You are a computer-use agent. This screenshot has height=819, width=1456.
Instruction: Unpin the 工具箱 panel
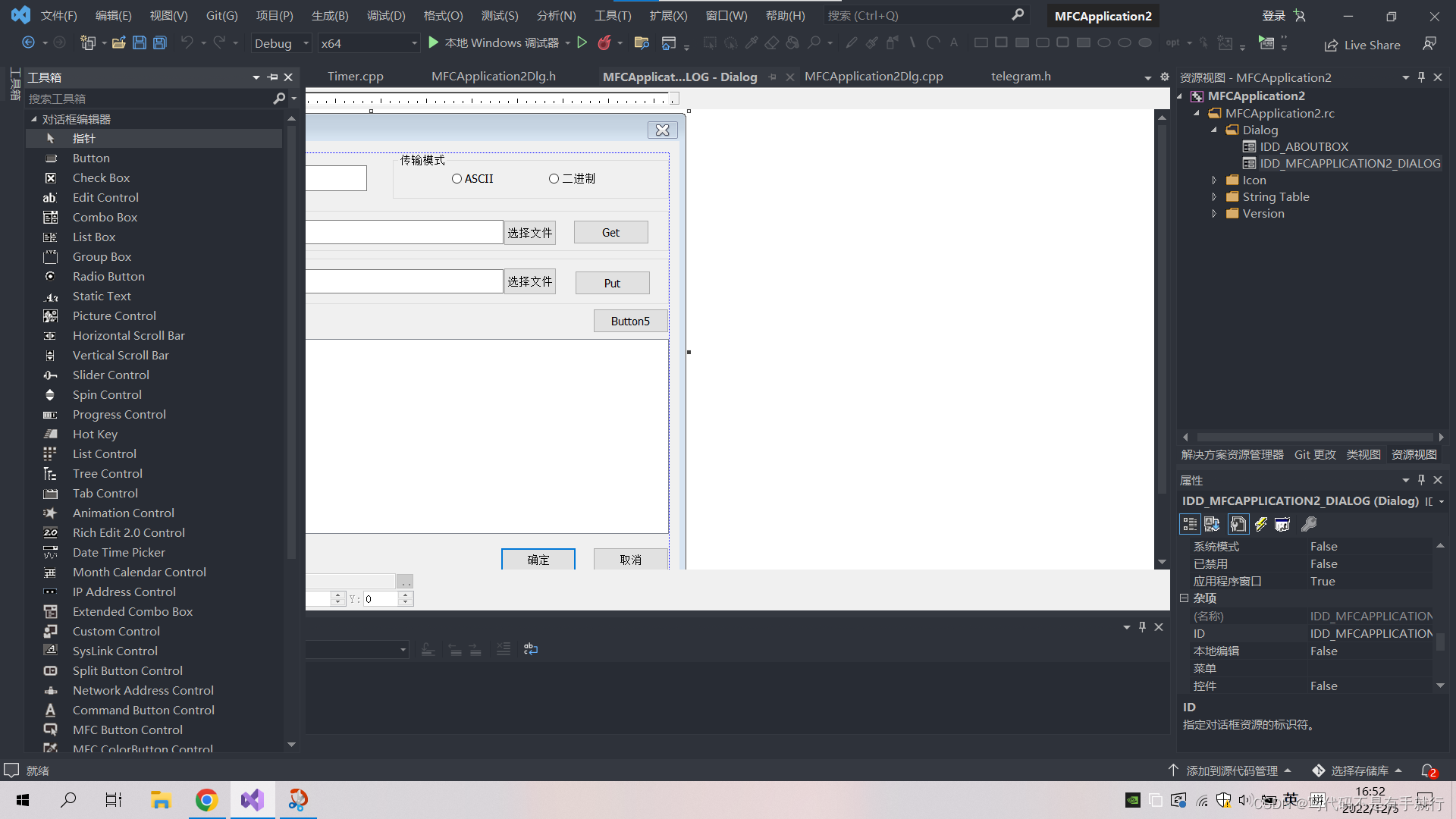click(x=272, y=77)
